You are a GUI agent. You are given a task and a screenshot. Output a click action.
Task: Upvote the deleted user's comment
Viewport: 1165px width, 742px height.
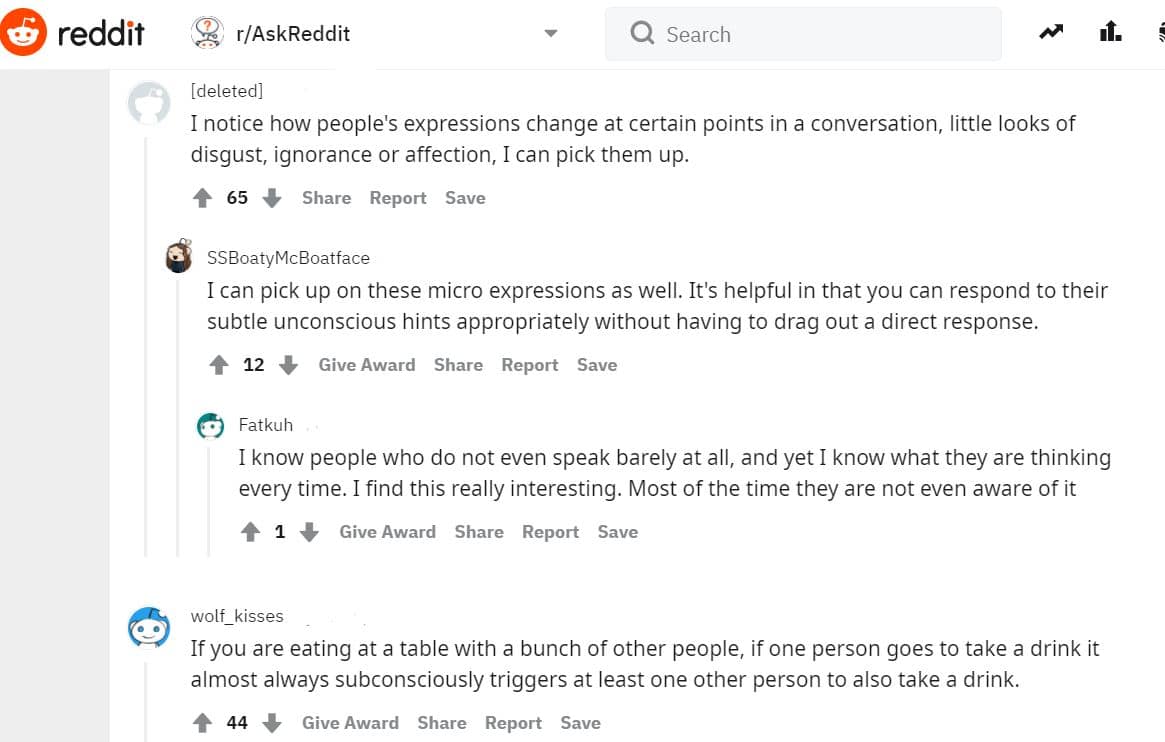[x=201, y=197]
